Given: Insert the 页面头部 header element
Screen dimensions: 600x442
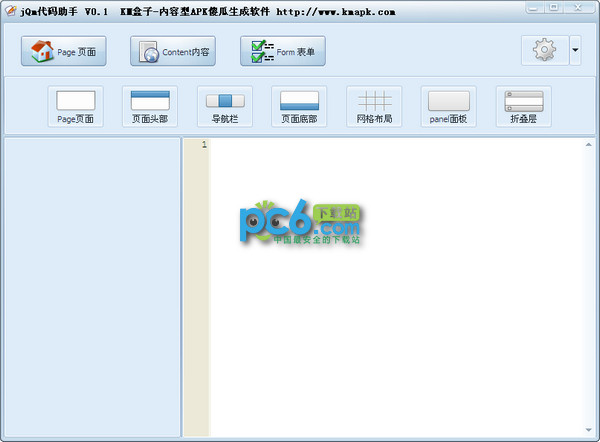Looking at the screenshot, I should click(x=150, y=106).
